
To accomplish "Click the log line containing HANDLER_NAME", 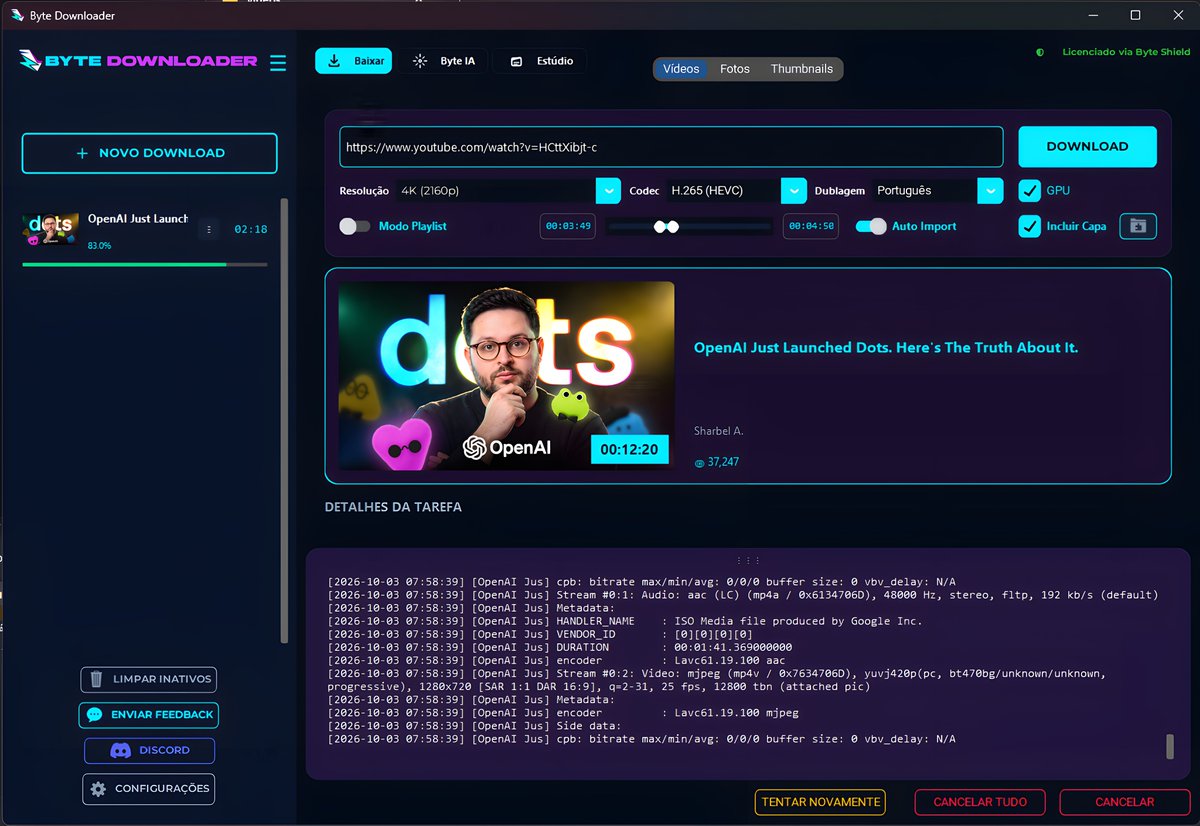I will coord(625,621).
